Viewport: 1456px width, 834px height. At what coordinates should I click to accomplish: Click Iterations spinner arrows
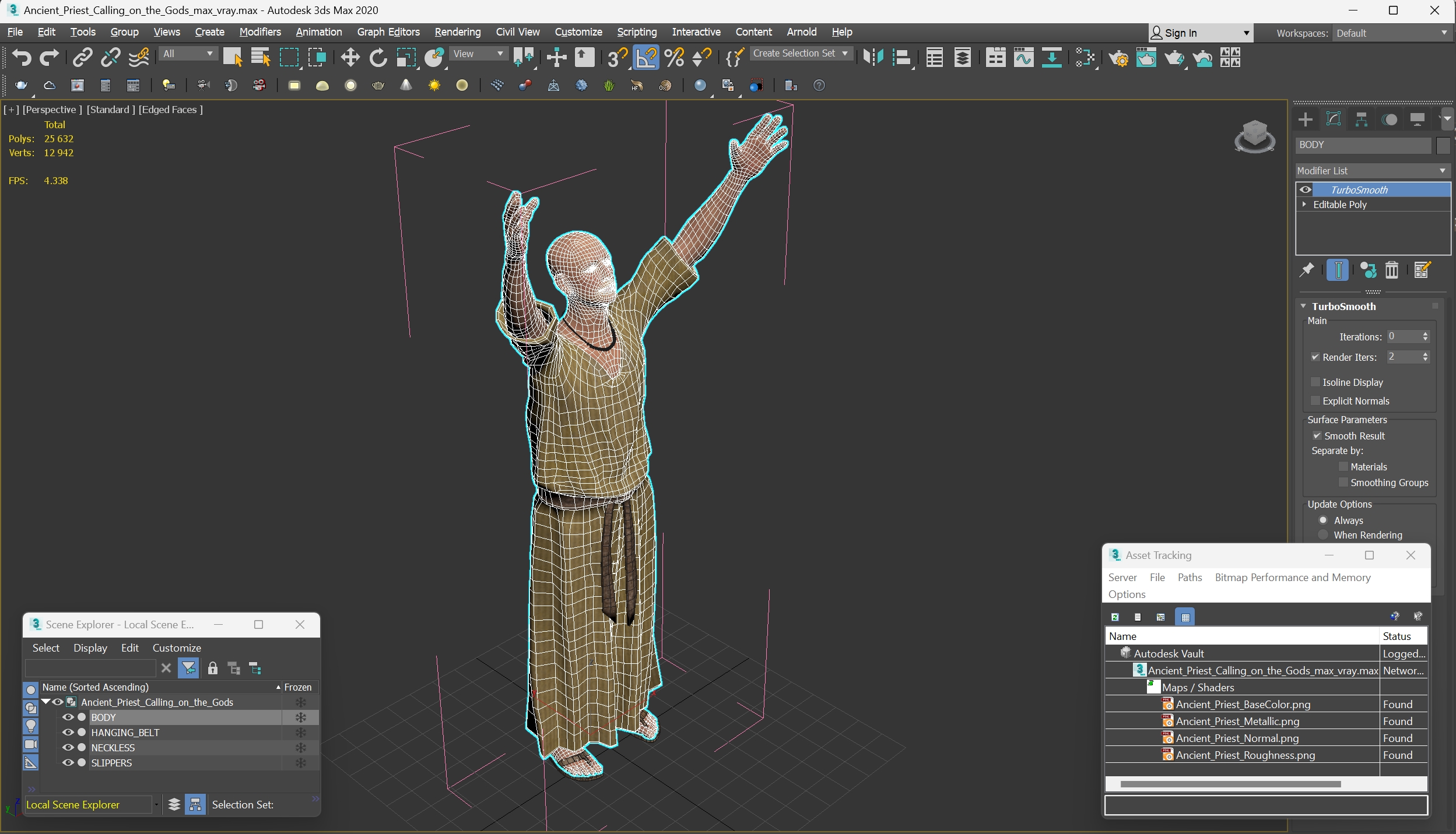(1425, 337)
